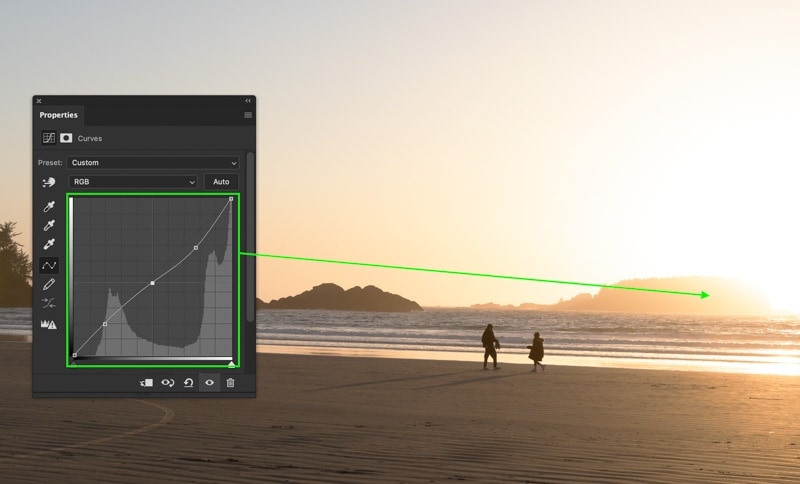Reset curves to adjustment defaults

(188, 382)
